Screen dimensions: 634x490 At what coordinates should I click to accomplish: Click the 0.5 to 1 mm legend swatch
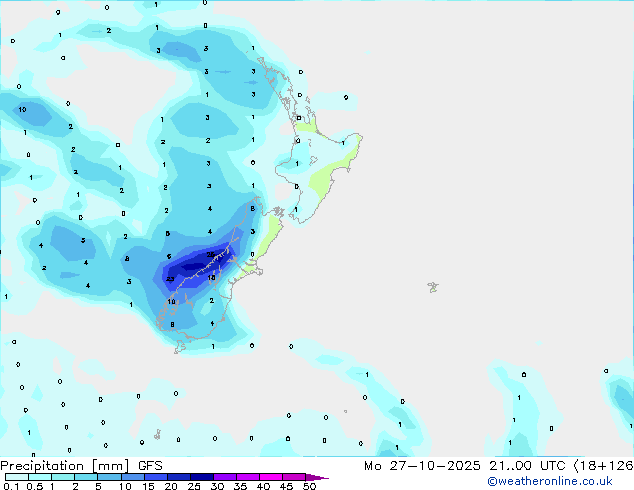pyautogui.click(x=40, y=477)
